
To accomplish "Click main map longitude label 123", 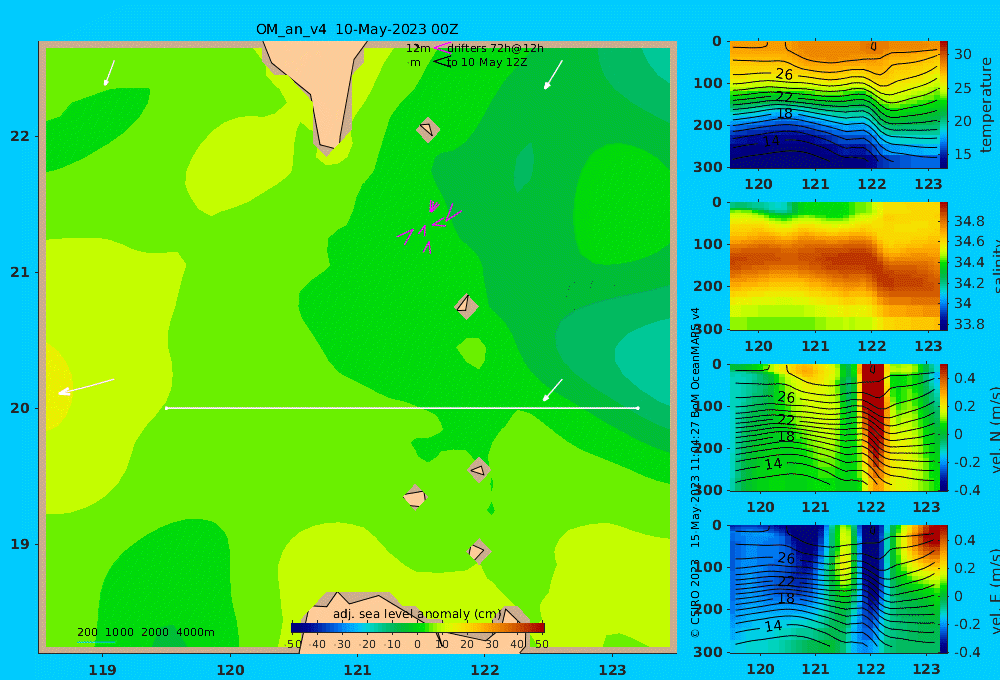I will click(x=612, y=670).
